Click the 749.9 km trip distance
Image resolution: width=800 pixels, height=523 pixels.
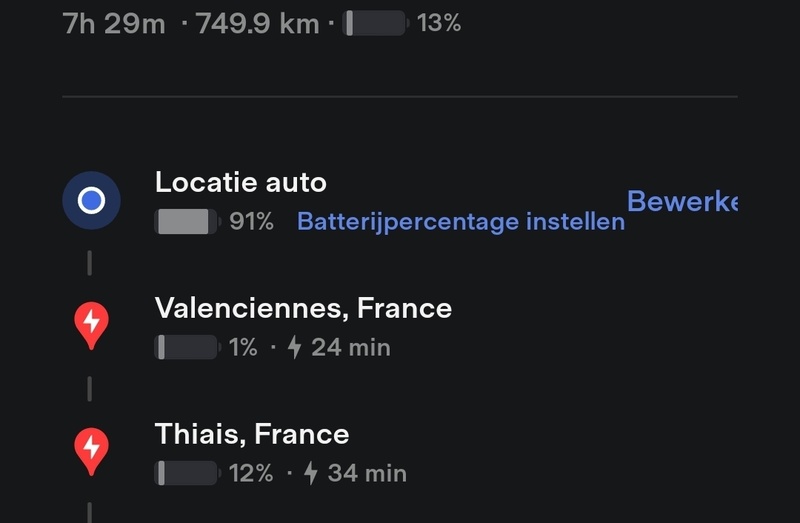tap(258, 23)
